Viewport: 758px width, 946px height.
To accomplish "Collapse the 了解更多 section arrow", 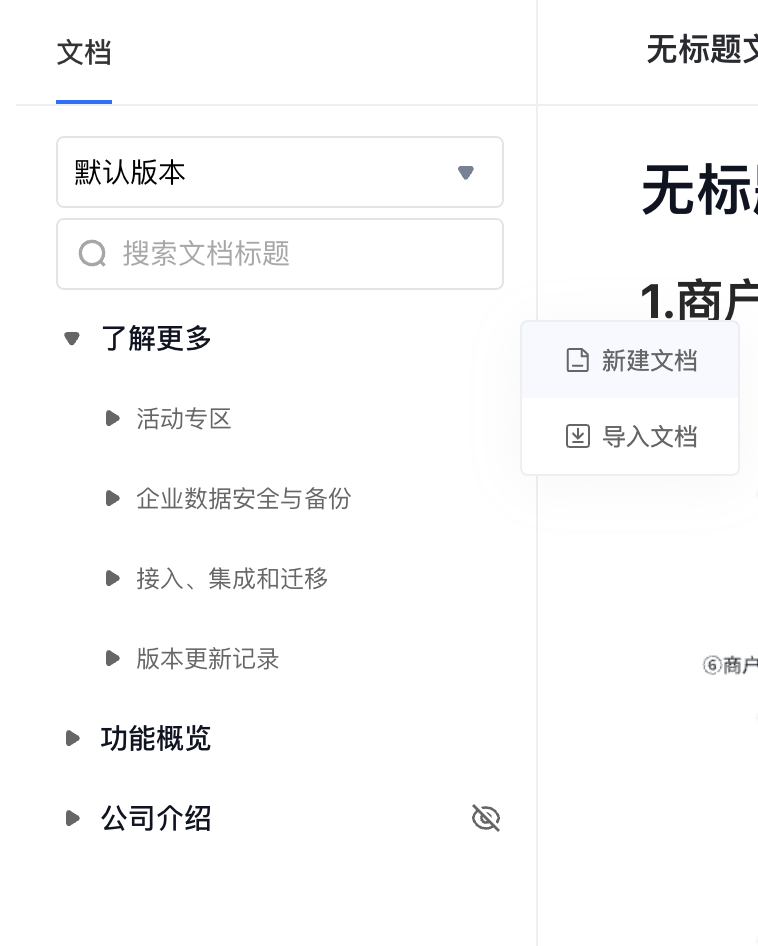I will (x=72, y=338).
